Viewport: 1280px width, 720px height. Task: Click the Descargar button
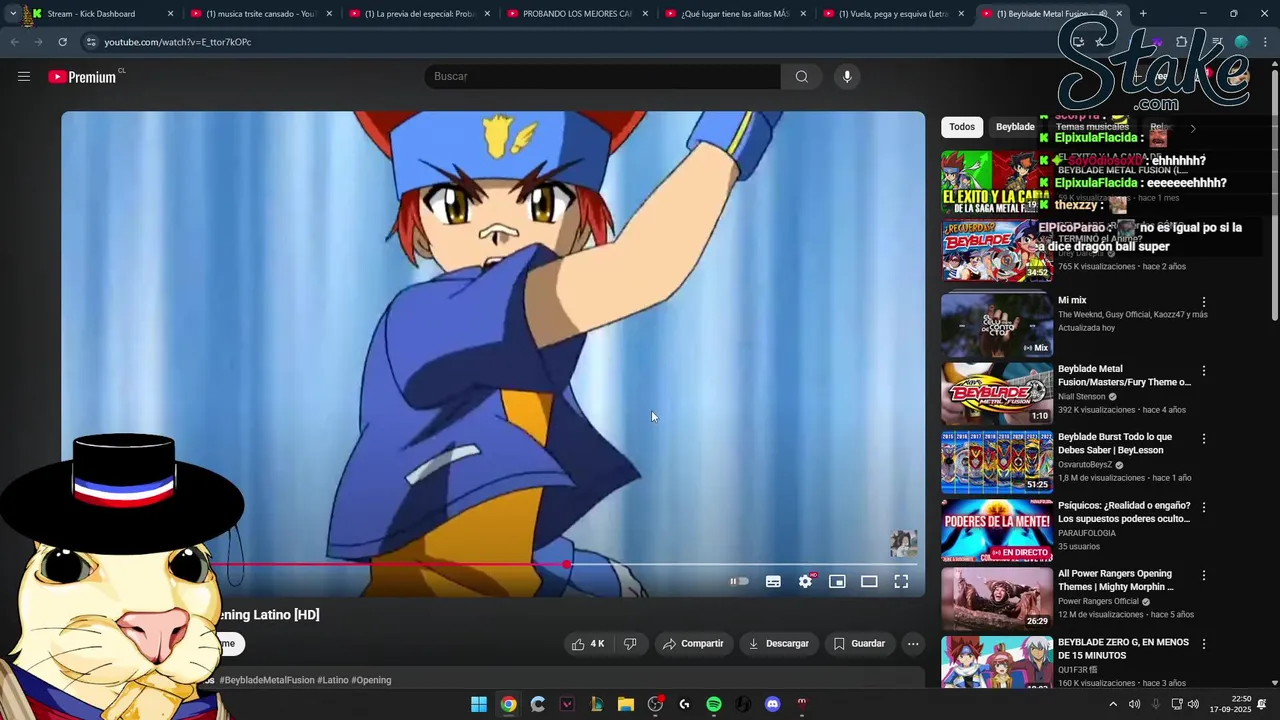(x=778, y=644)
